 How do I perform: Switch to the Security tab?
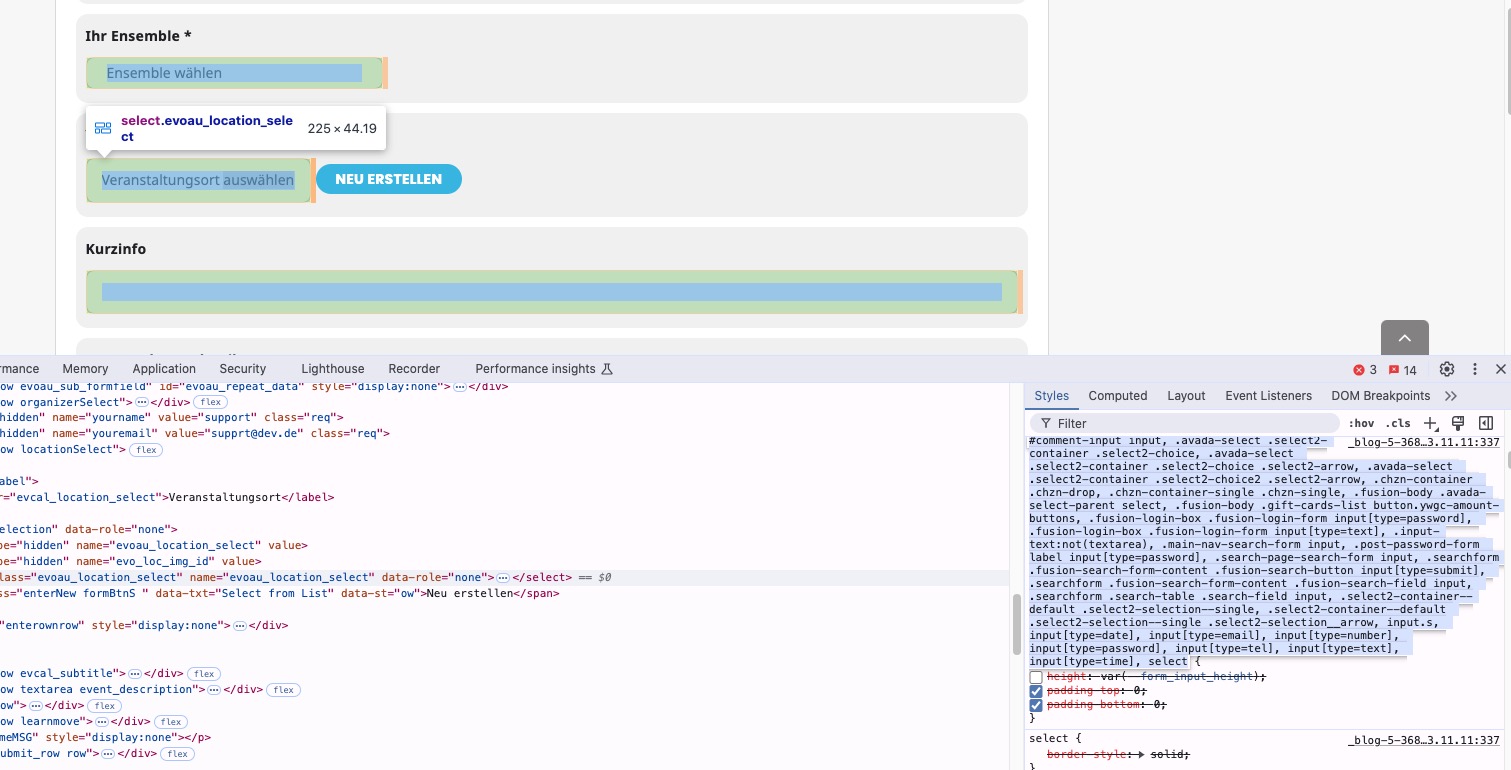pos(243,369)
